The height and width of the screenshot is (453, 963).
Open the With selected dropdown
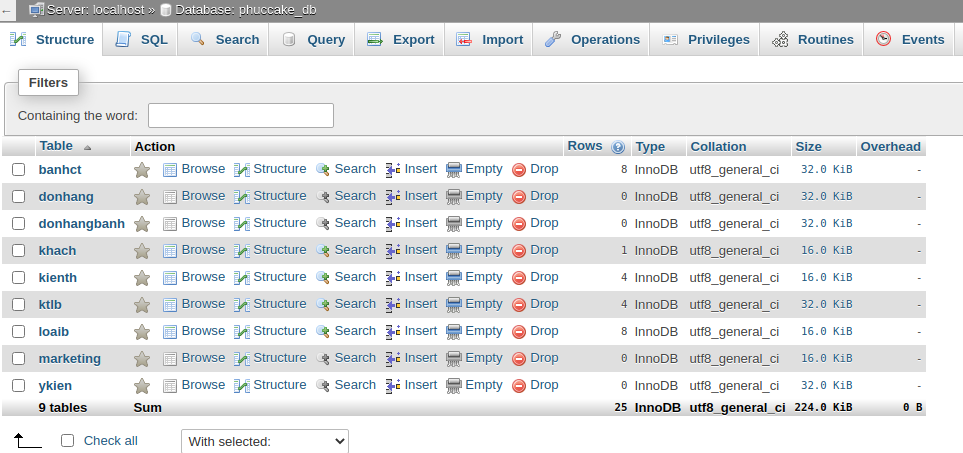[x=264, y=441]
